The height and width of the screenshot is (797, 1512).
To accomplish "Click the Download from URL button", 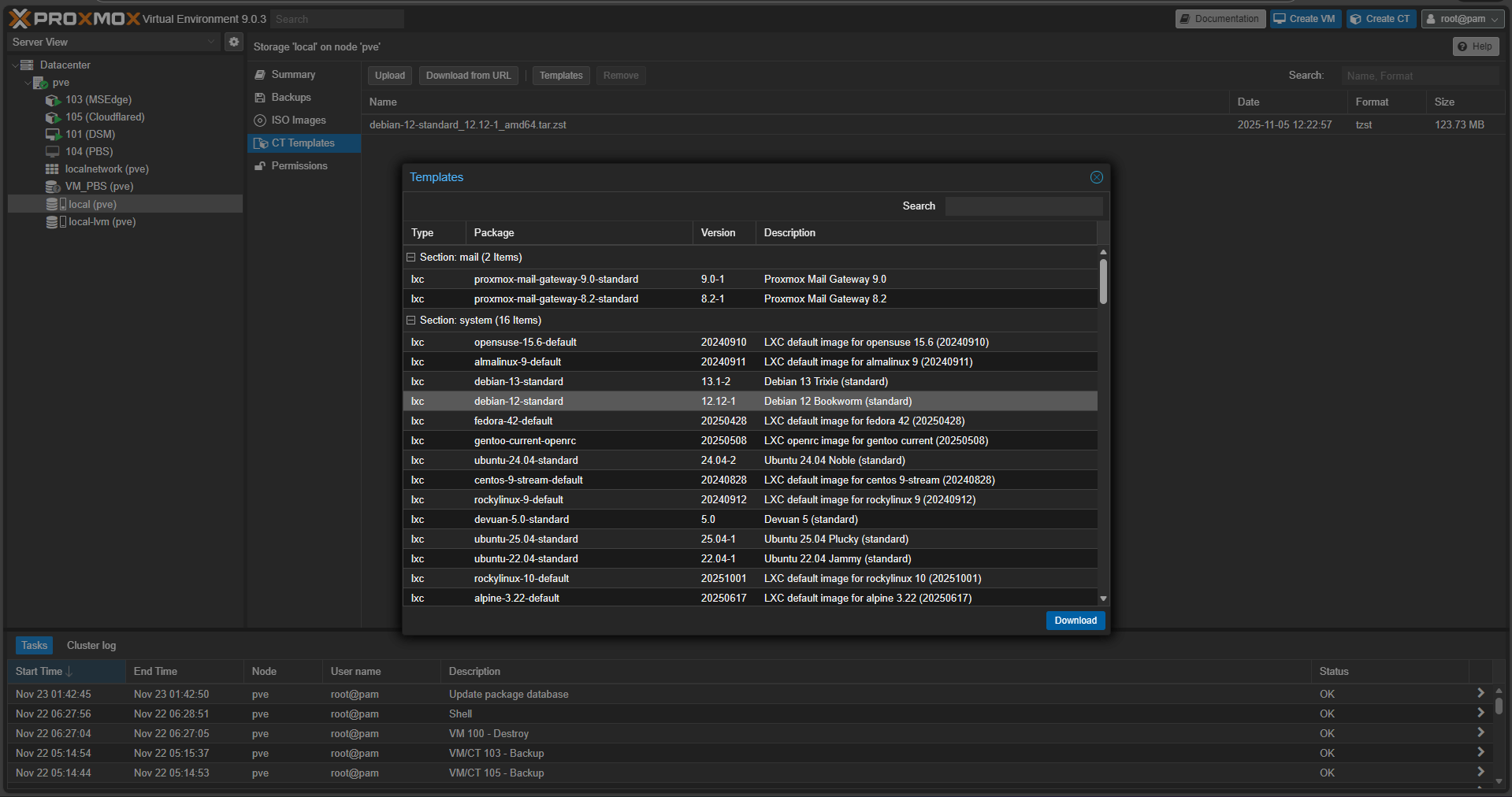I will tap(468, 76).
